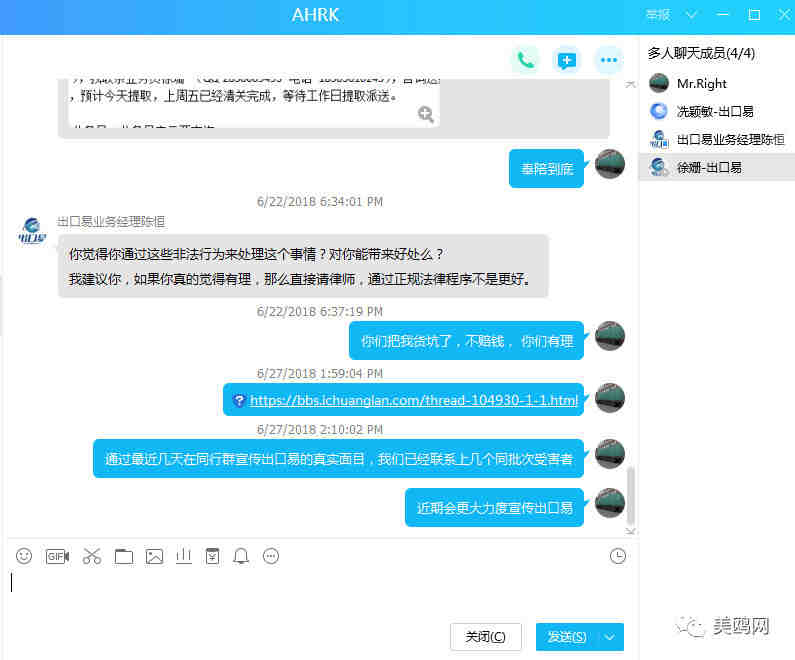Add members via the chat-plus icon
This screenshot has width=795, height=660.
pos(567,60)
